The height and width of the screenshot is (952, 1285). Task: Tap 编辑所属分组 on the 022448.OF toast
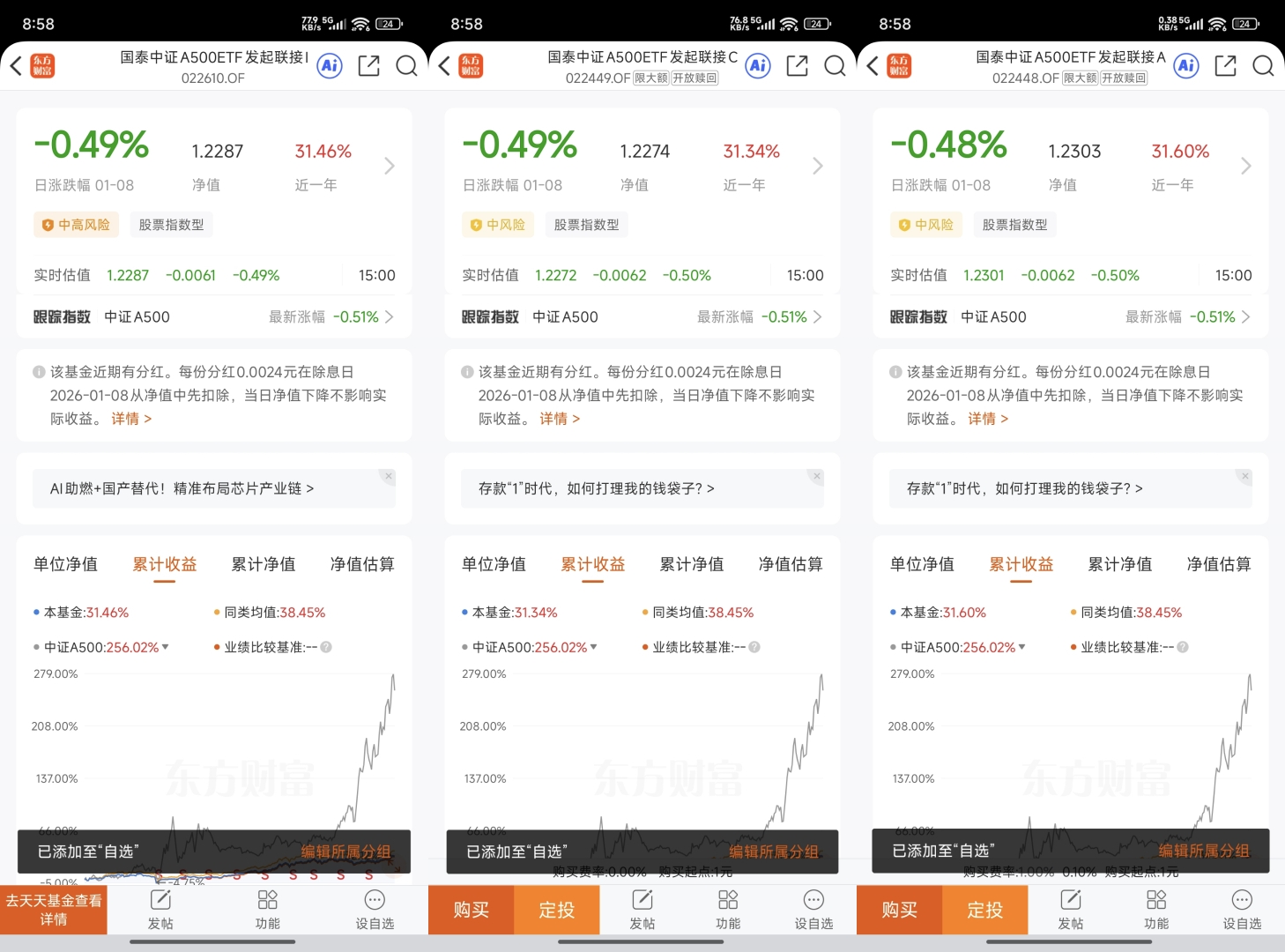[1204, 851]
